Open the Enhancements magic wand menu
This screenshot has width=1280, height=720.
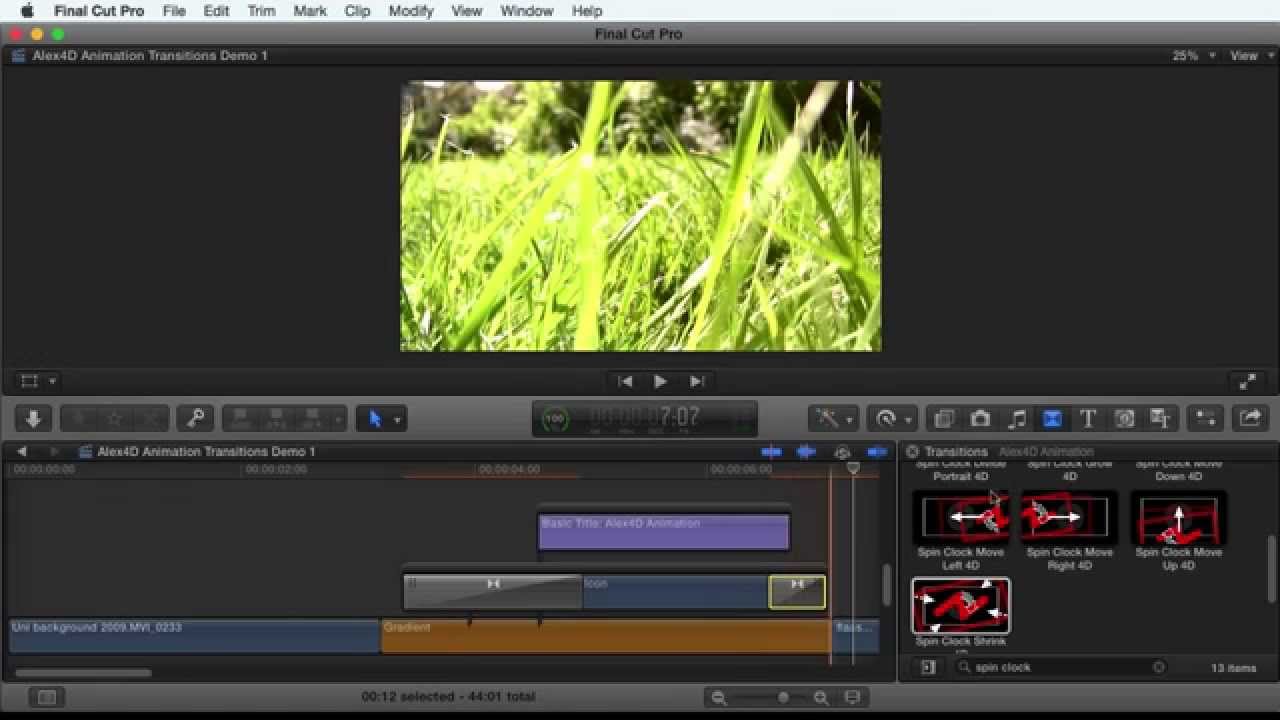point(834,419)
